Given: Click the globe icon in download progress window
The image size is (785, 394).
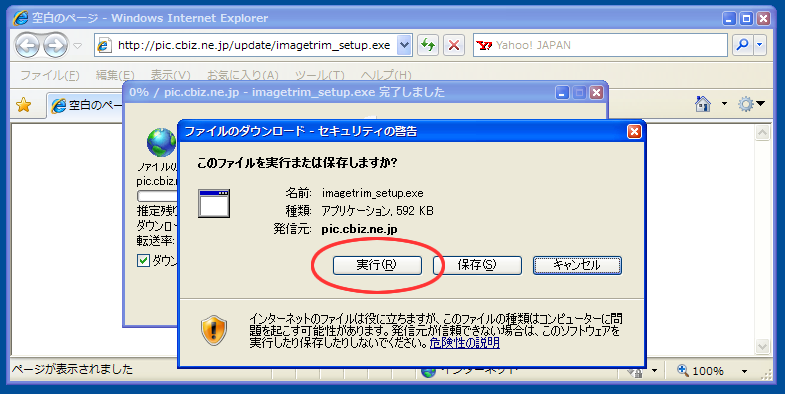Looking at the screenshot, I should point(161,143).
